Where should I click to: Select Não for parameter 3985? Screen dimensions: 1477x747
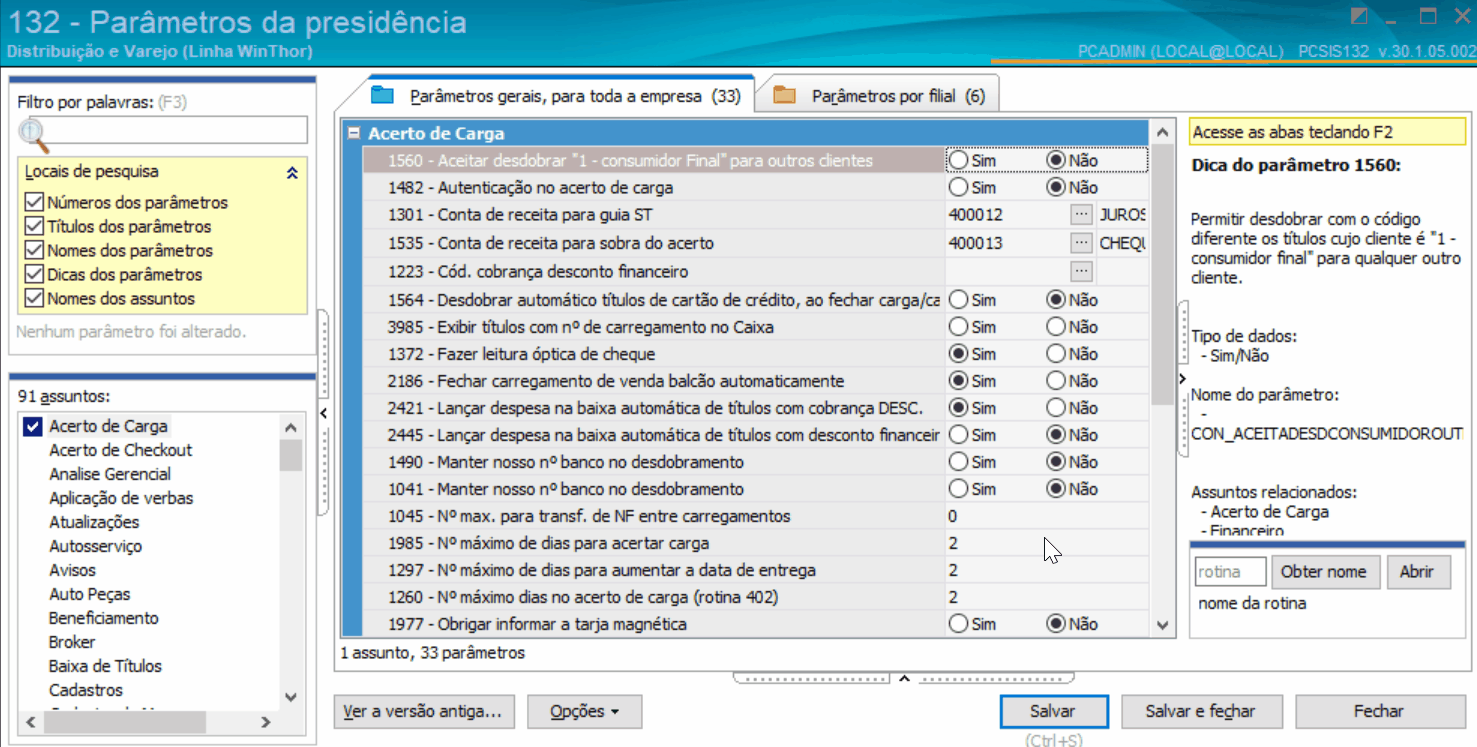(1056, 327)
